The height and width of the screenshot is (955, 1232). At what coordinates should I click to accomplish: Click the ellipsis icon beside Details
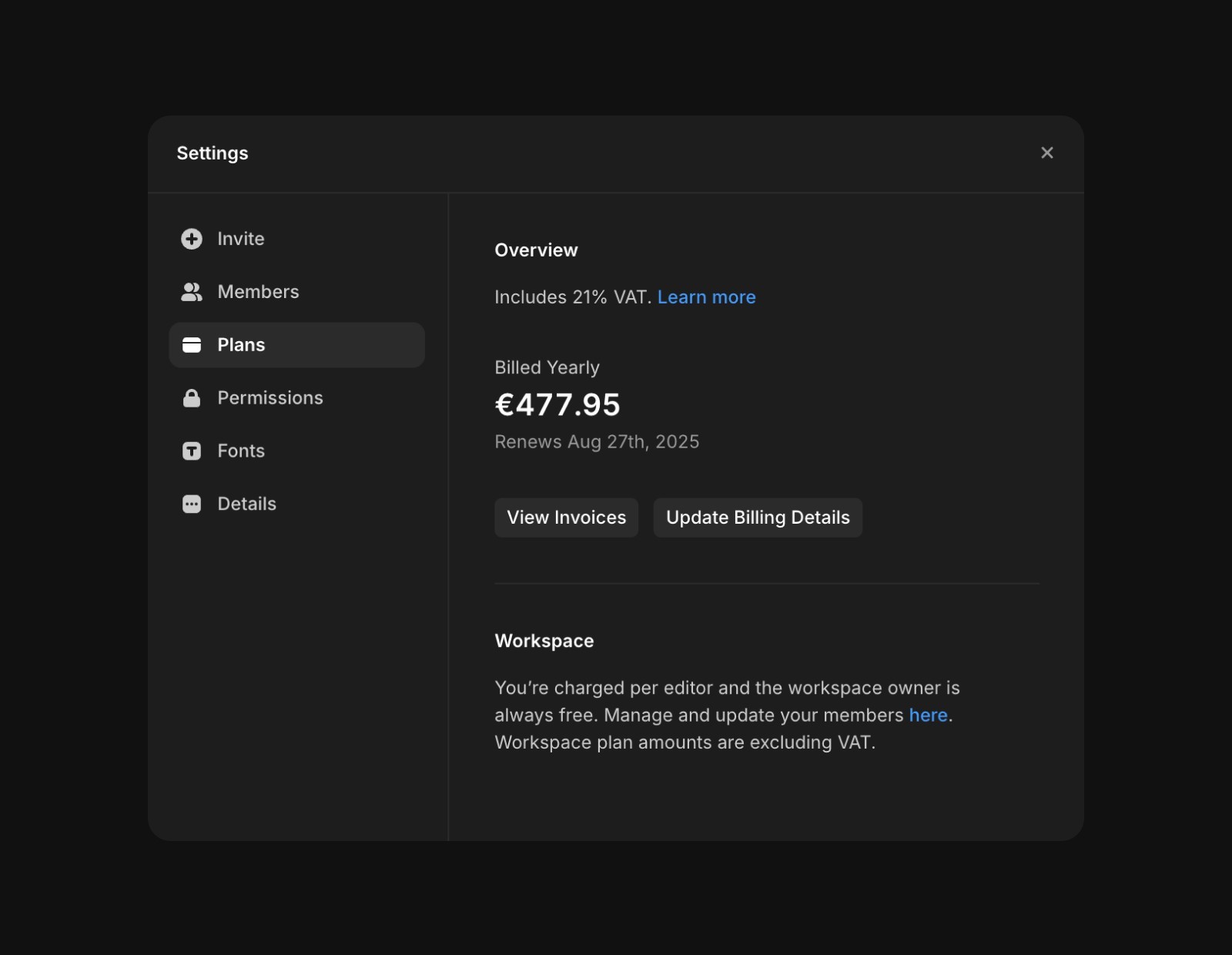(x=192, y=504)
